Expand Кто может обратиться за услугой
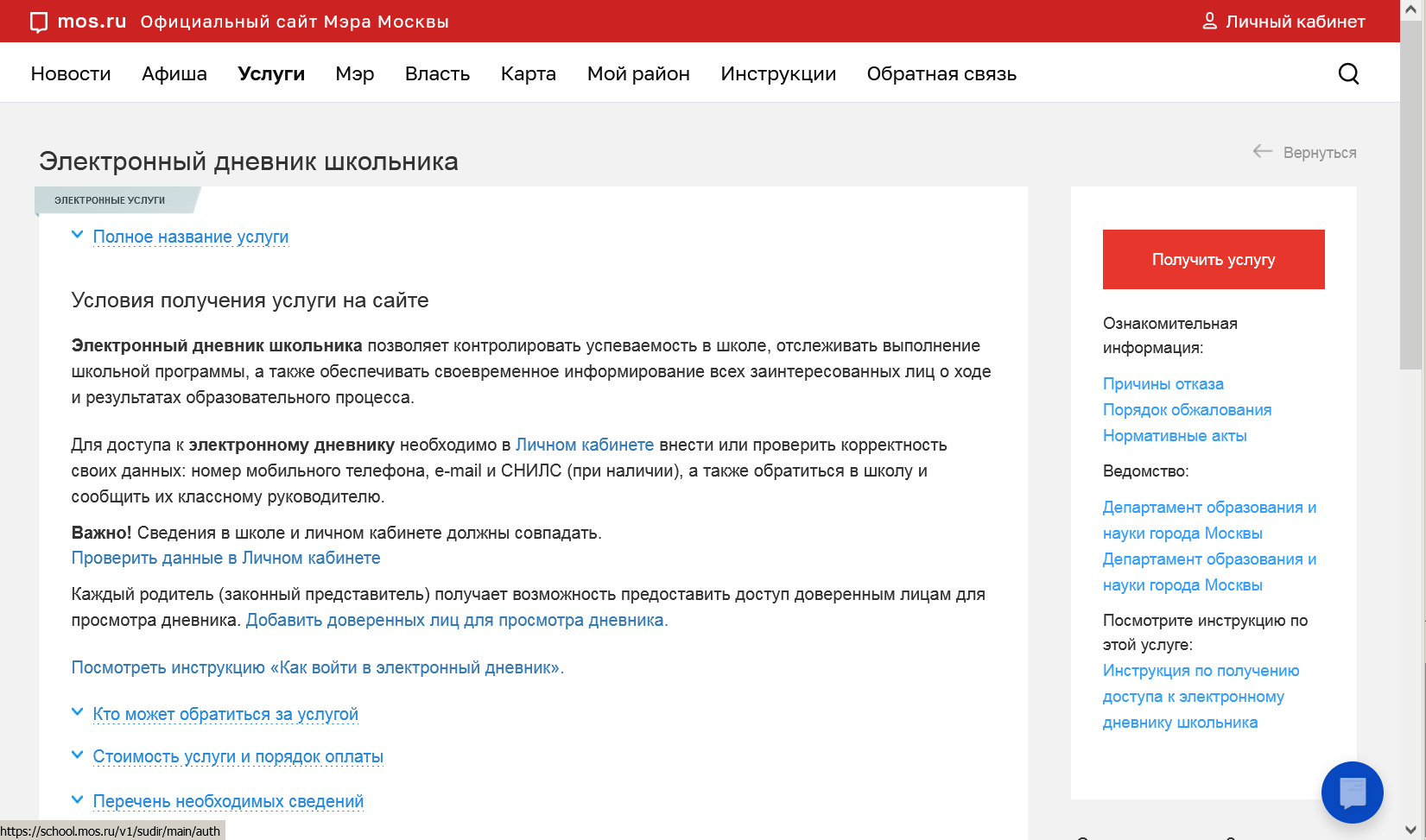Viewport: 1426px width, 840px height. tap(225, 714)
